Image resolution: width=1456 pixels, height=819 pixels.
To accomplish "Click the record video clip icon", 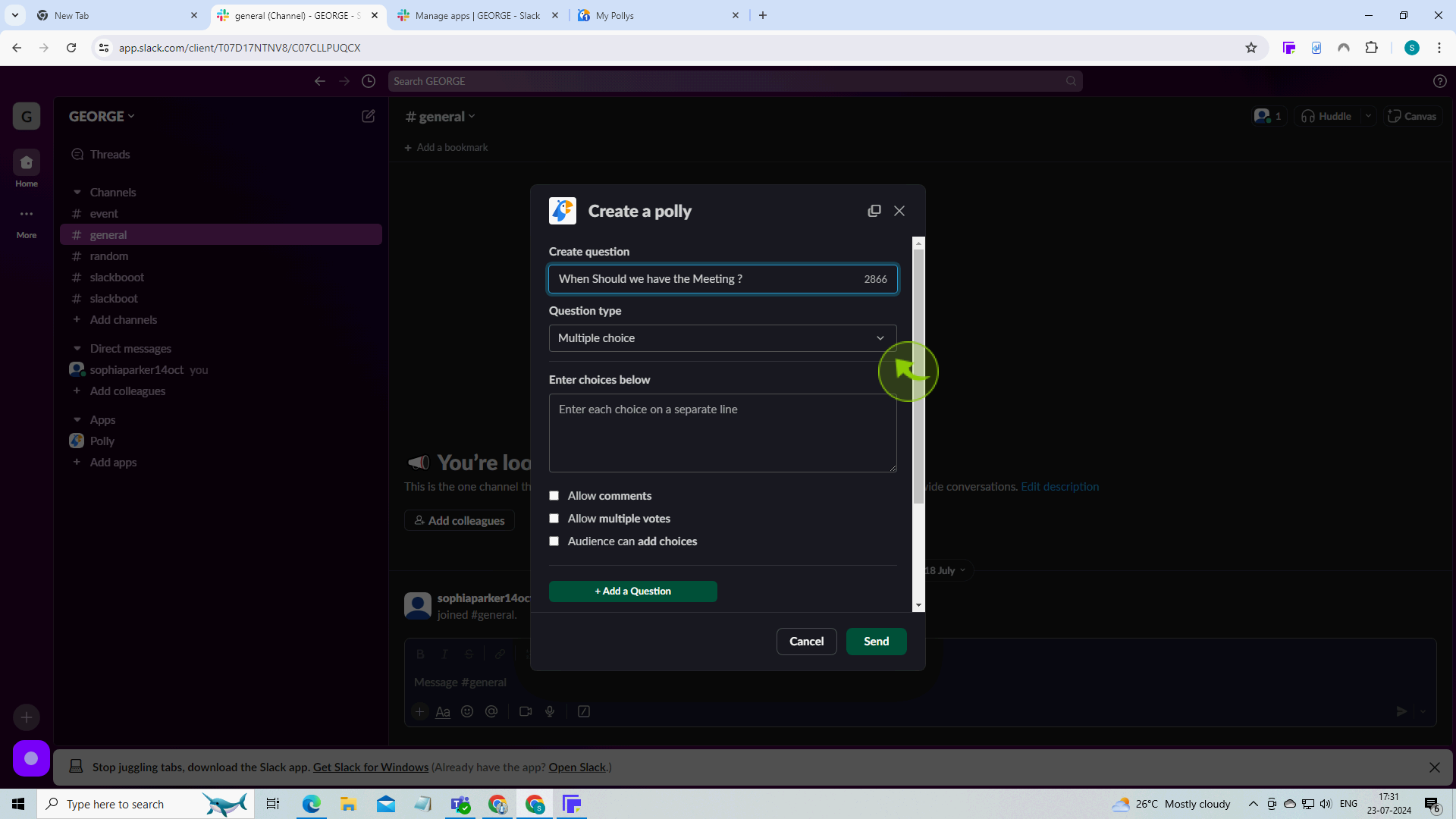I will click(x=526, y=711).
